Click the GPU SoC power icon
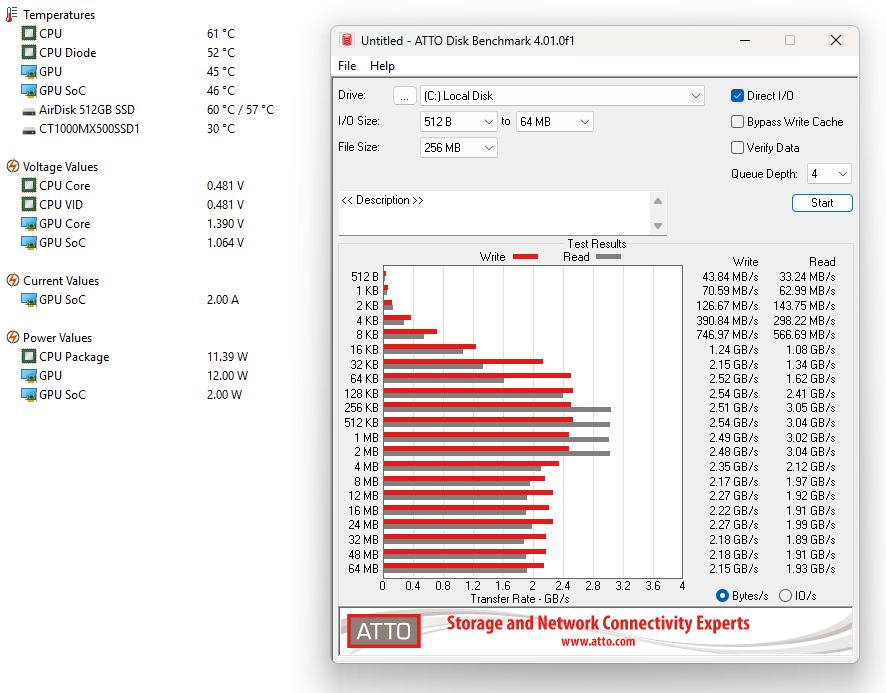This screenshot has width=886, height=693. click(29, 395)
